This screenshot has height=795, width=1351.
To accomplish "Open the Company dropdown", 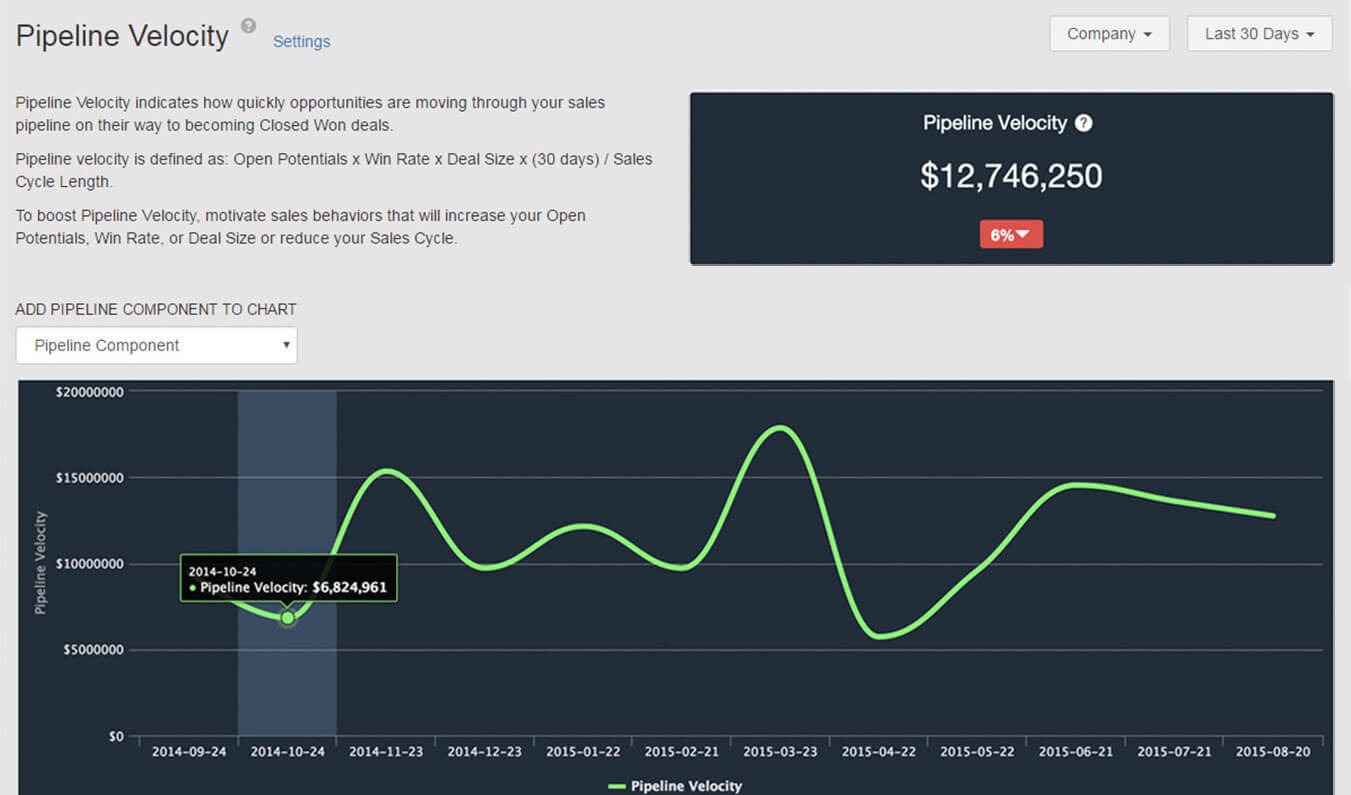I will click(x=1108, y=34).
